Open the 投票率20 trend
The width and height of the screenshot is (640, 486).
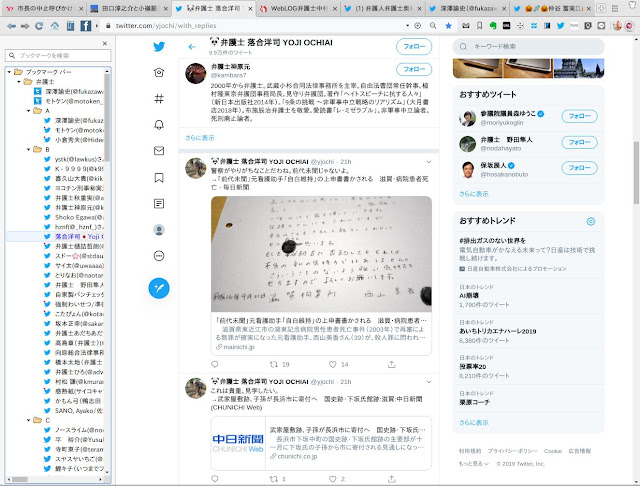[529, 366]
